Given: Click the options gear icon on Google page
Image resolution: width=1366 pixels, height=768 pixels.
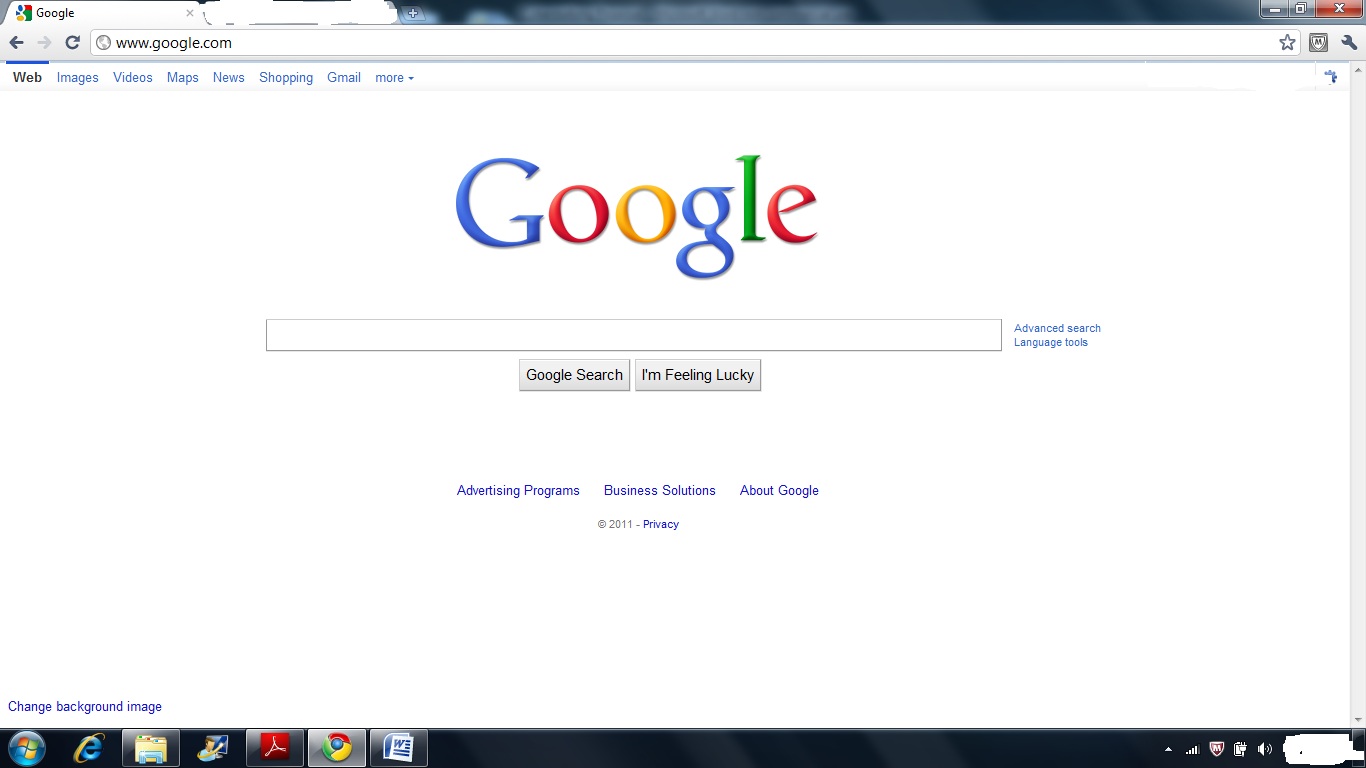Looking at the screenshot, I should tap(1330, 77).
